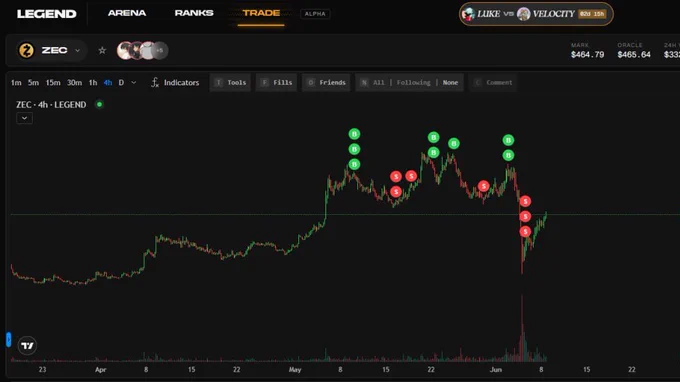This screenshot has height=382, width=680.
Task: Switch chart to D timeframe
Action: pyautogui.click(x=121, y=82)
